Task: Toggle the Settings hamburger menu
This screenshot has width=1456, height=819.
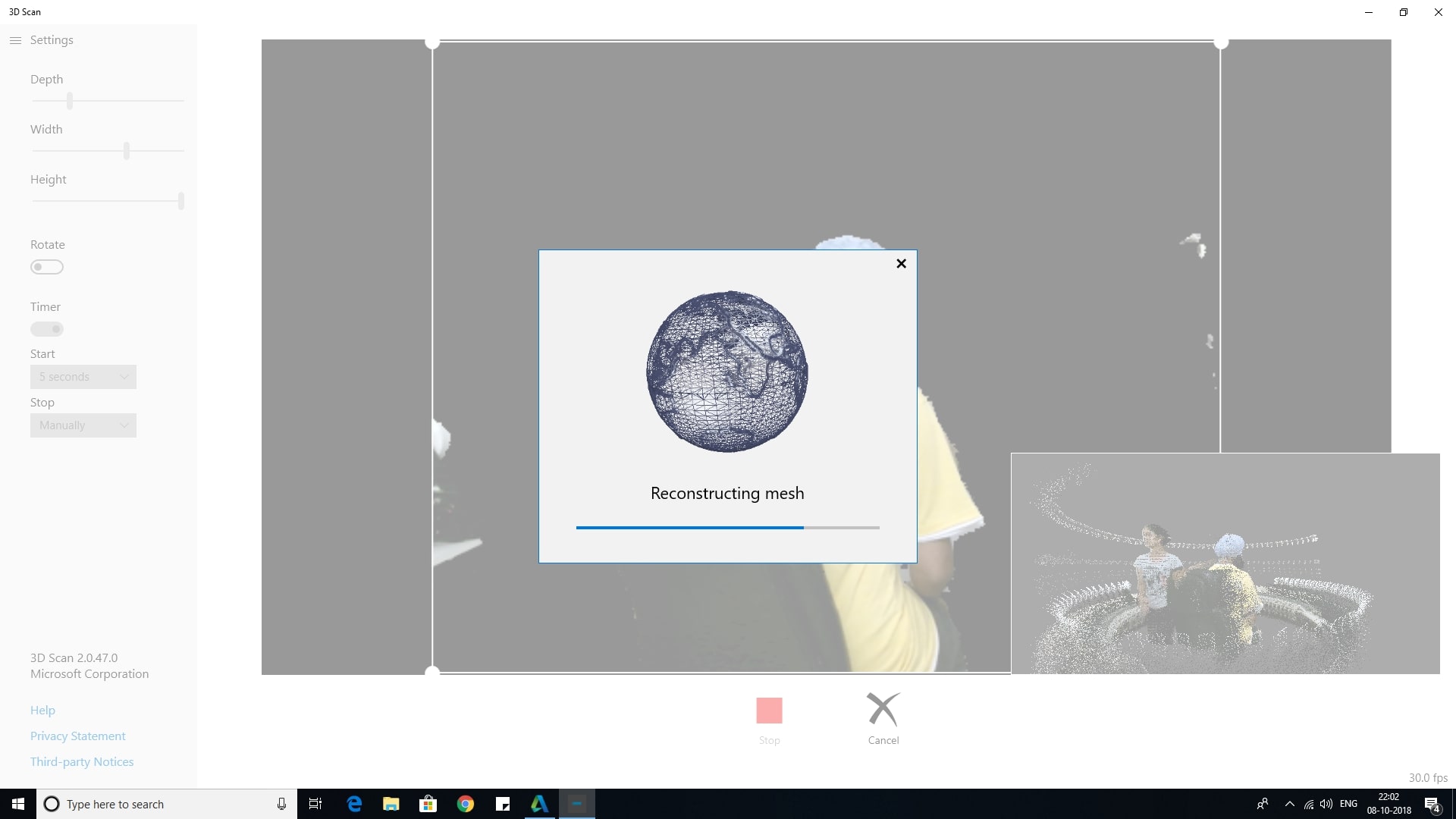Action: [15, 40]
